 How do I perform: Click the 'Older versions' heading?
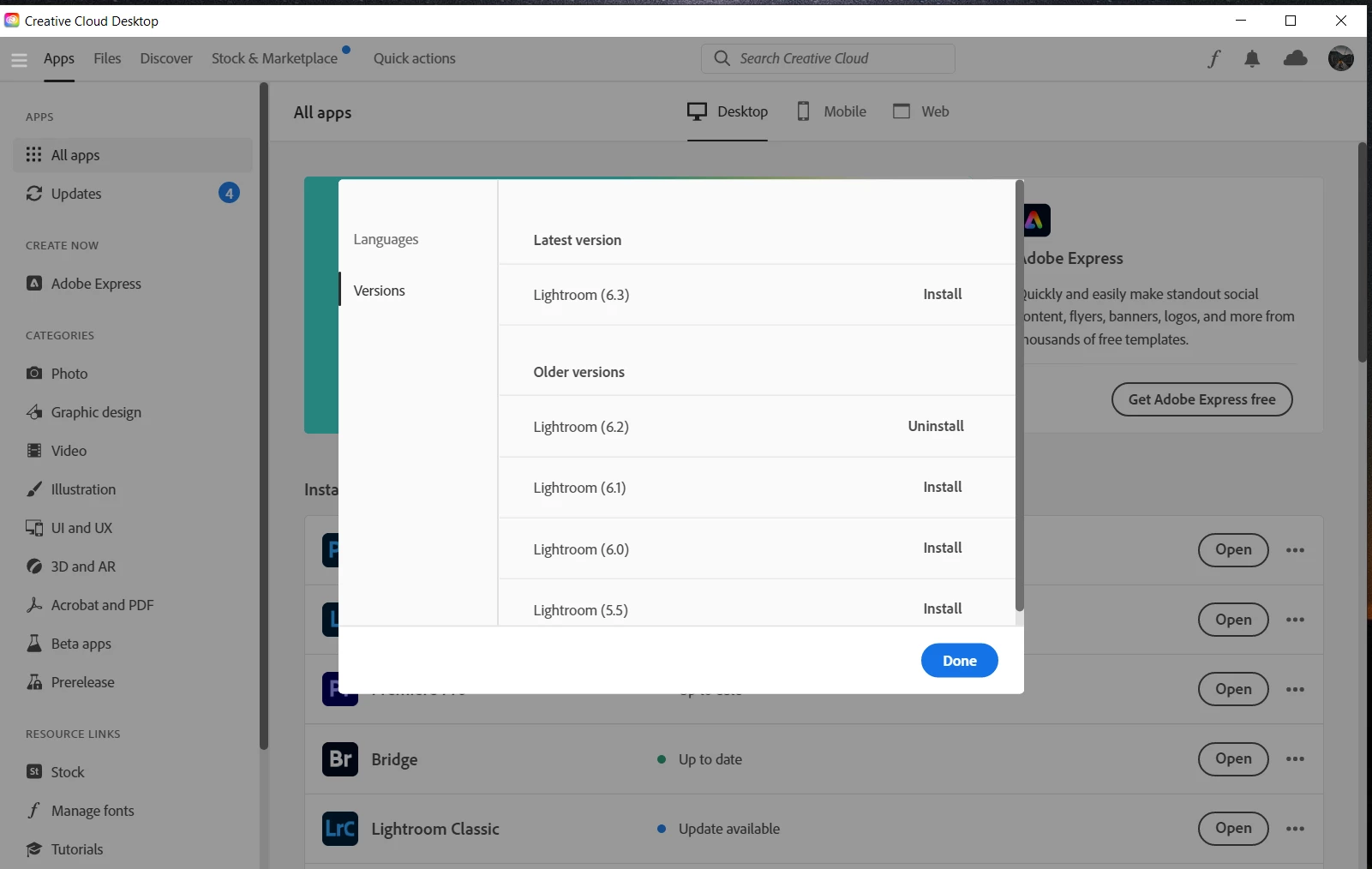click(578, 372)
